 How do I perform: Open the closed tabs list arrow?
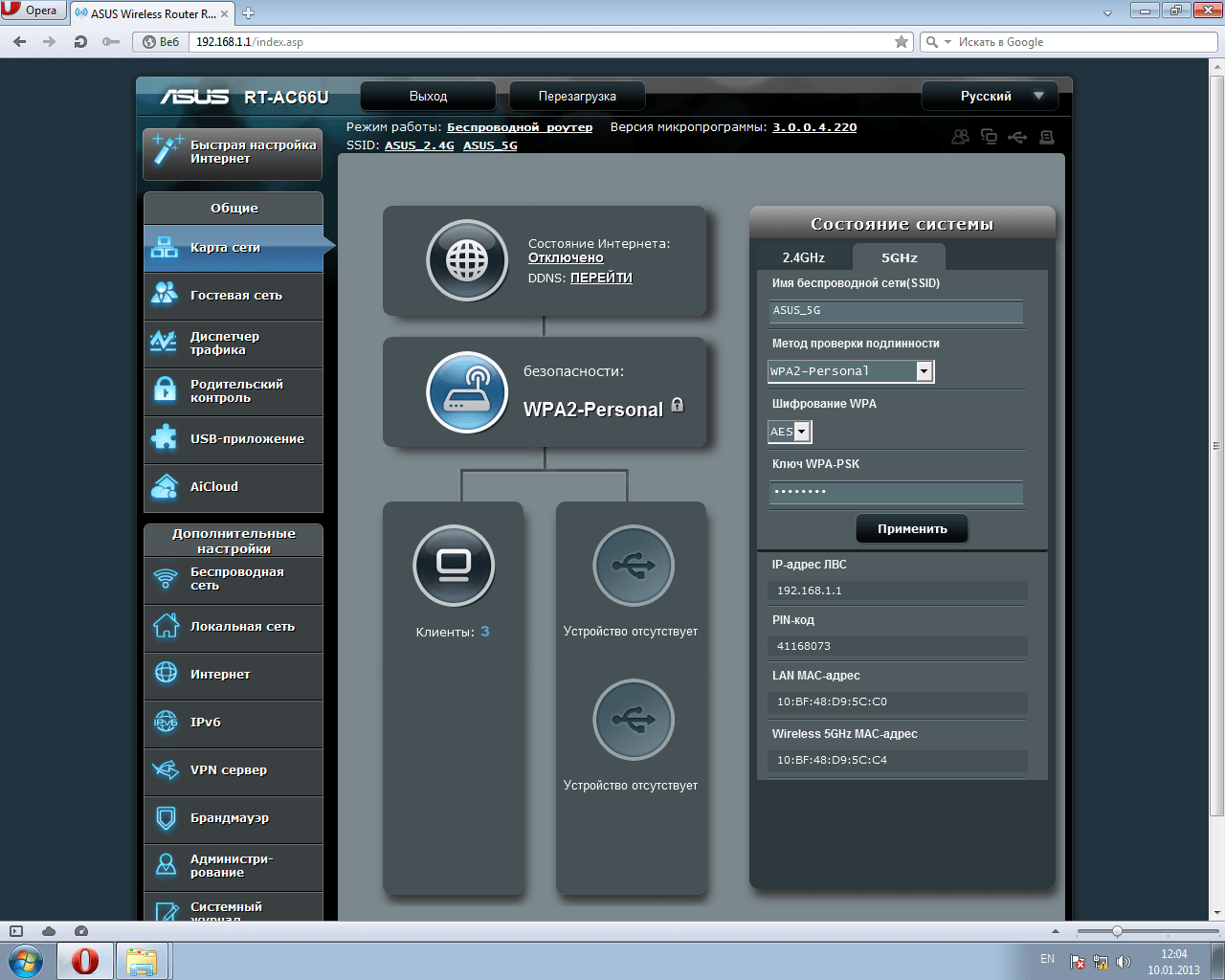(1107, 13)
